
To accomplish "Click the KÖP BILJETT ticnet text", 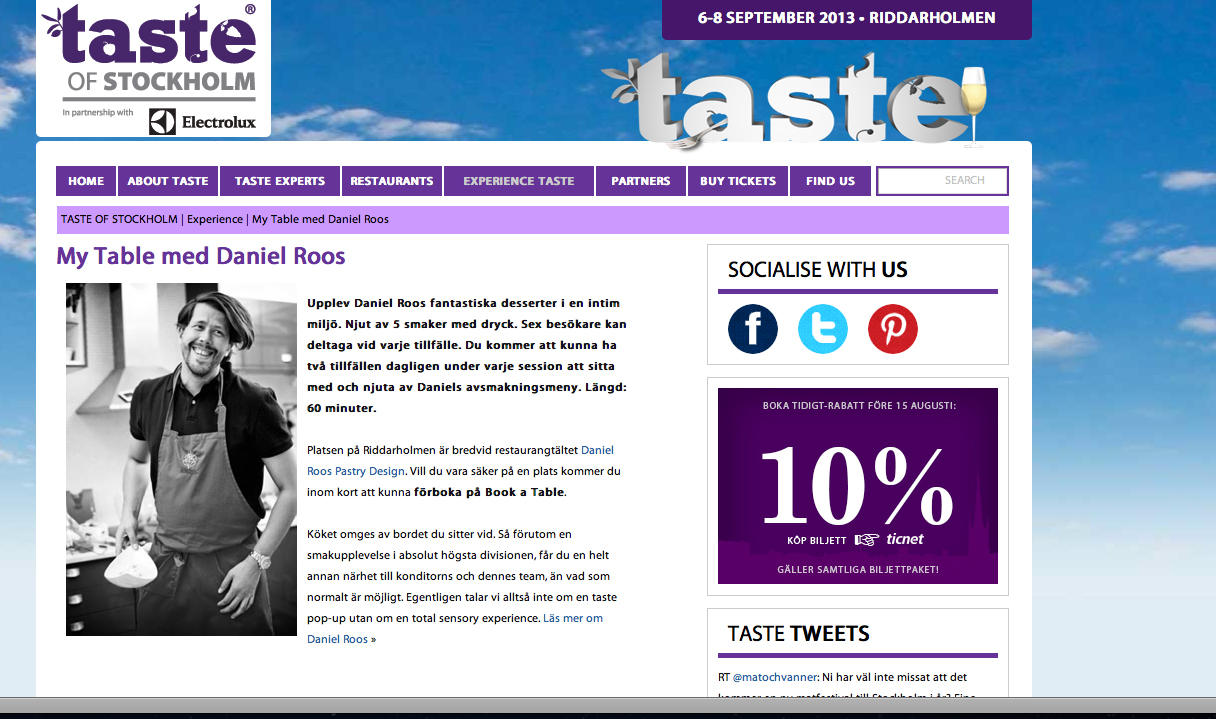I will point(855,540).
